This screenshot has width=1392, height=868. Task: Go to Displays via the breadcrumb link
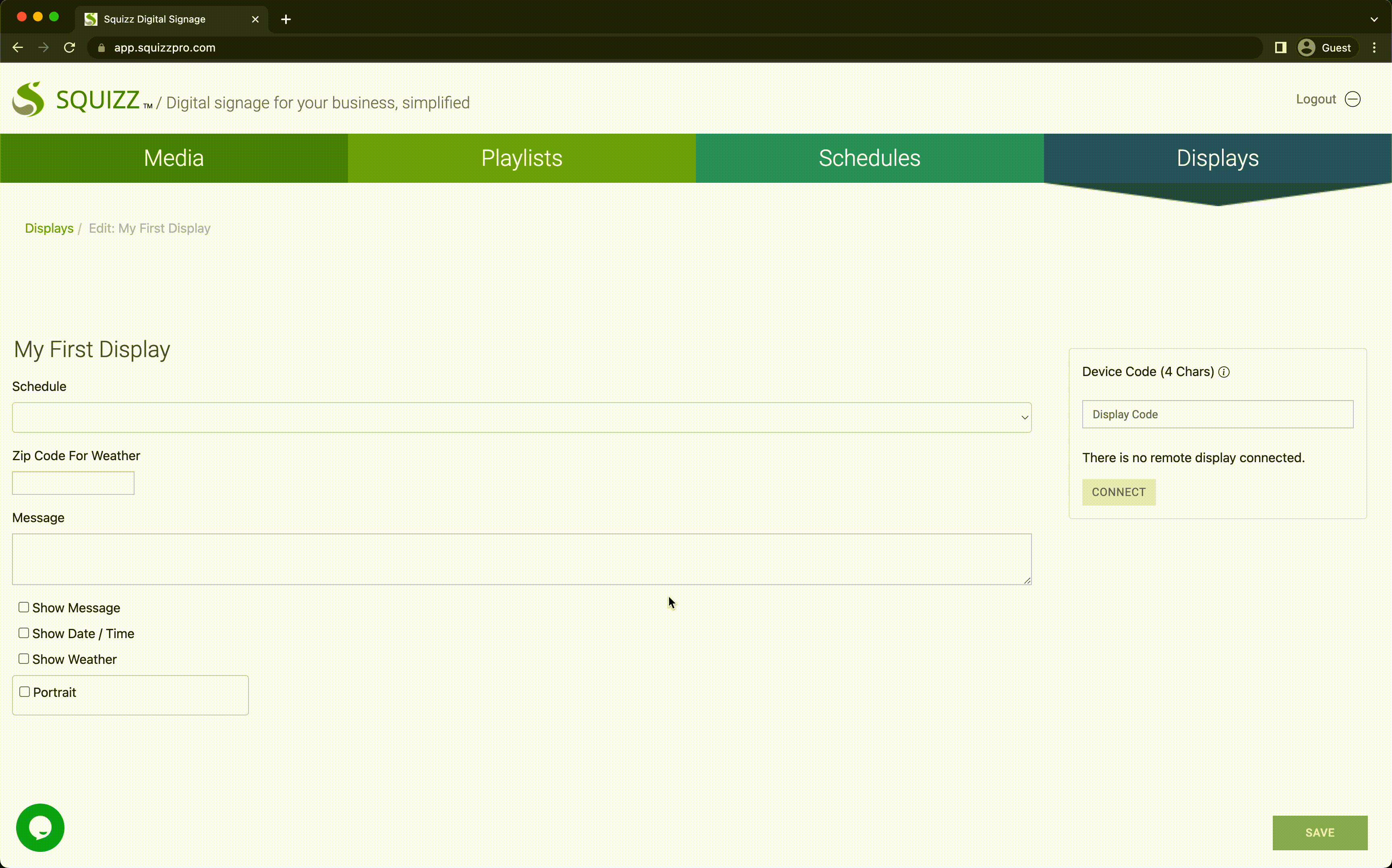(x=50, y=229)
